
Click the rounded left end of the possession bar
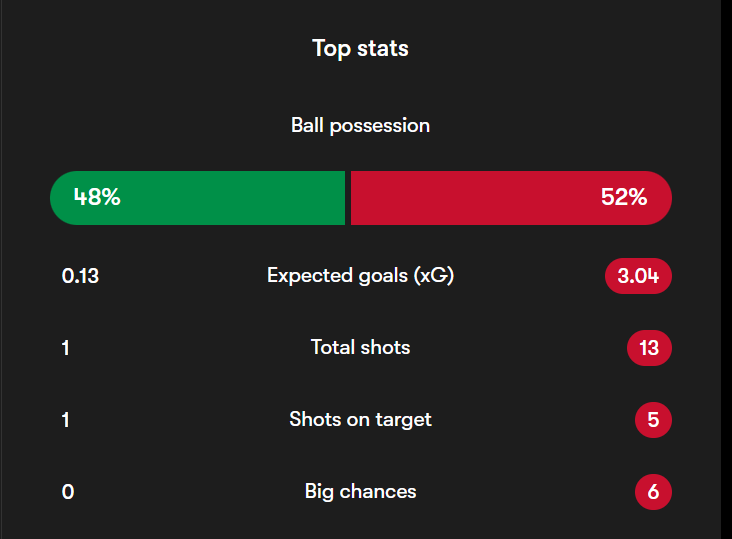coord(60,197)
